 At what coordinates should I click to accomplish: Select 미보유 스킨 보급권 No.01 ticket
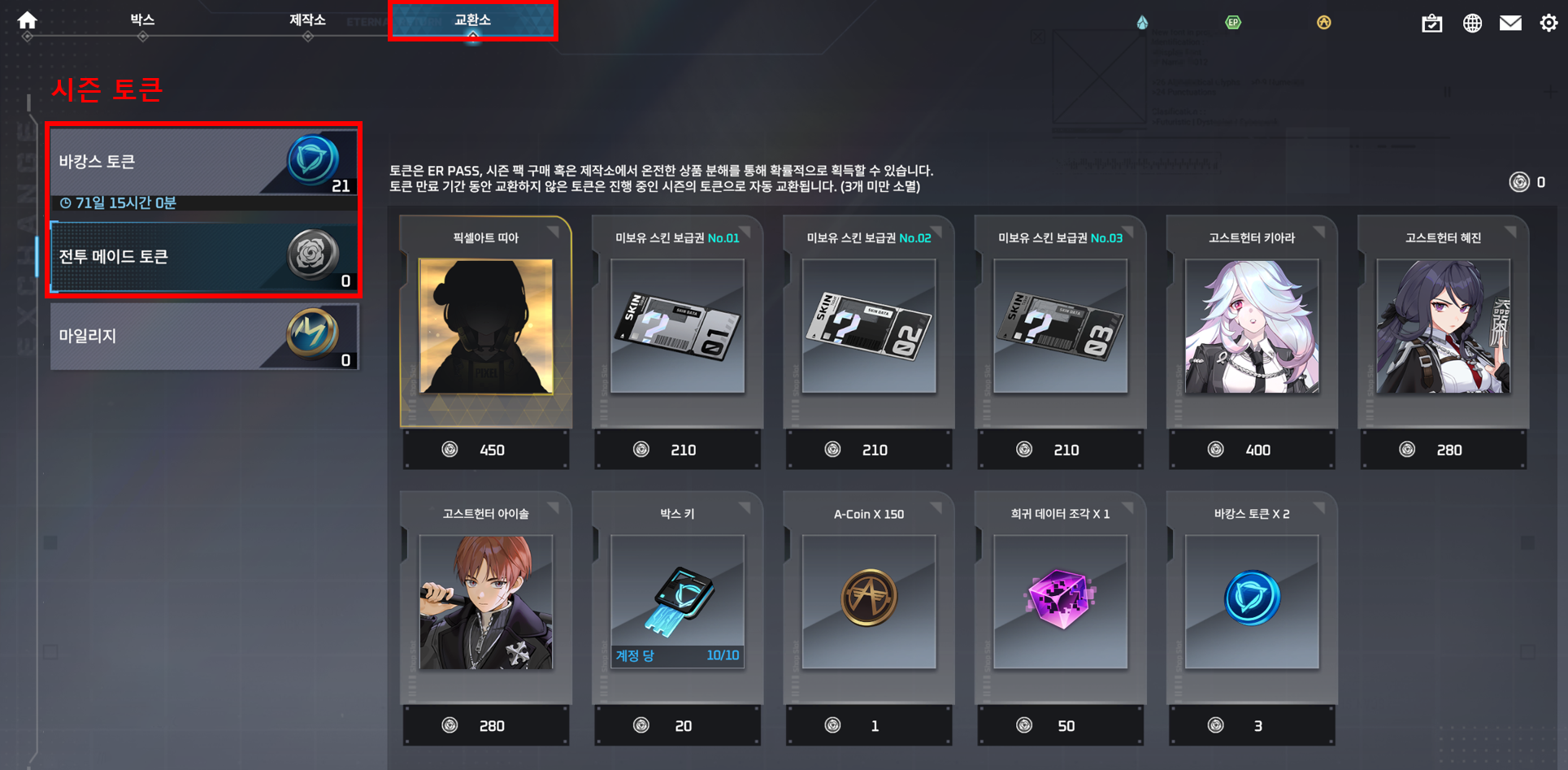677,342
